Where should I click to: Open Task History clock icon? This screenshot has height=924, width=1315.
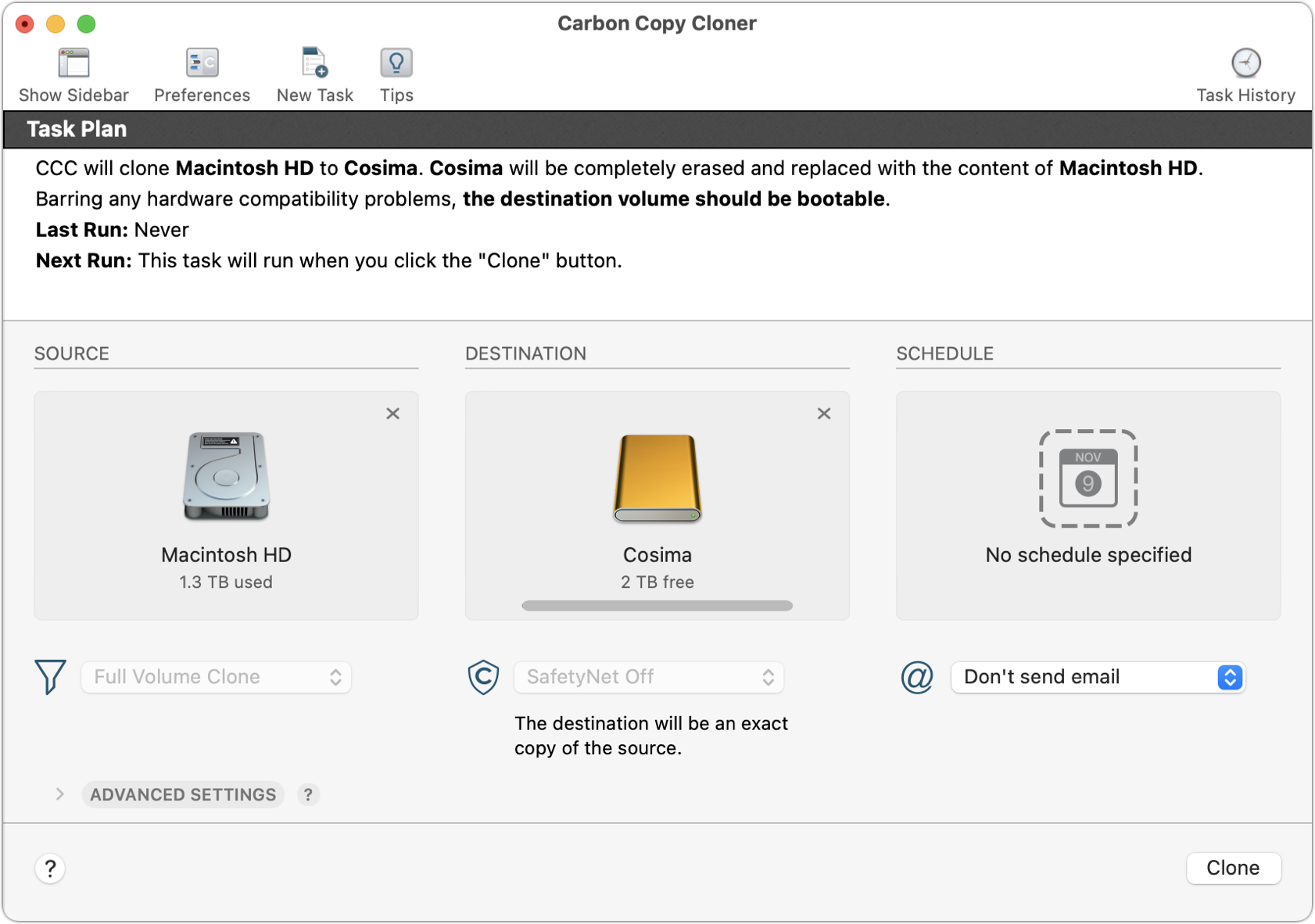pos(1245,63)
